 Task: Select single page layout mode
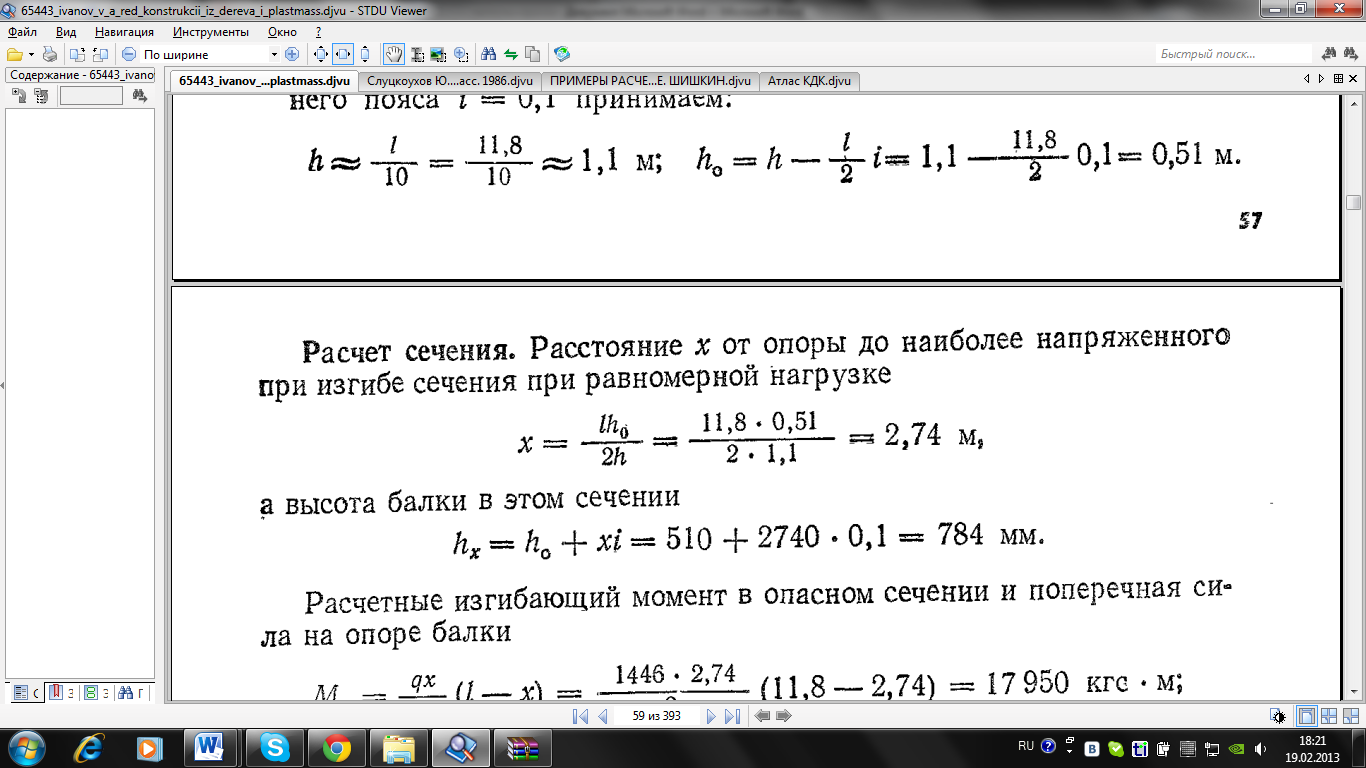click(x=1307, y=716)
